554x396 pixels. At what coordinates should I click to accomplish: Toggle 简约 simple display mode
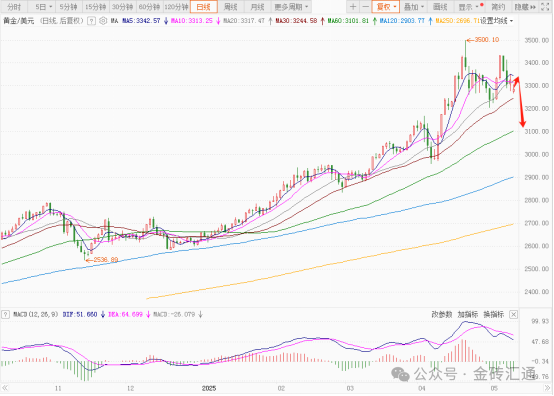pyautogui.click(x=498, y=7)
